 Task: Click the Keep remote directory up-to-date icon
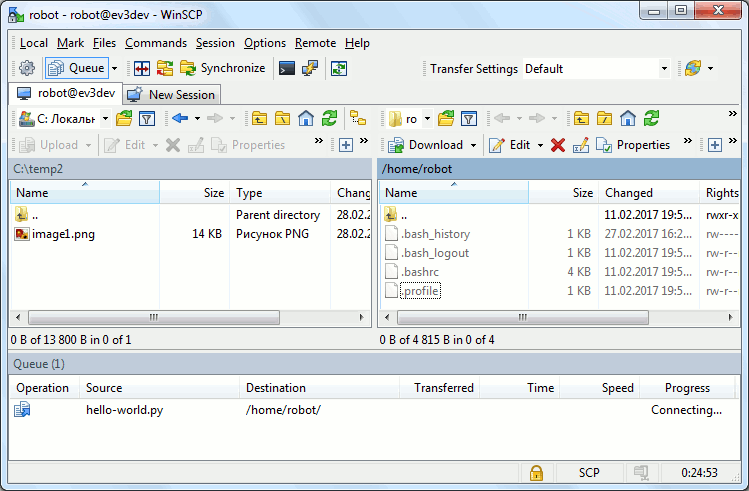[339, 68]
